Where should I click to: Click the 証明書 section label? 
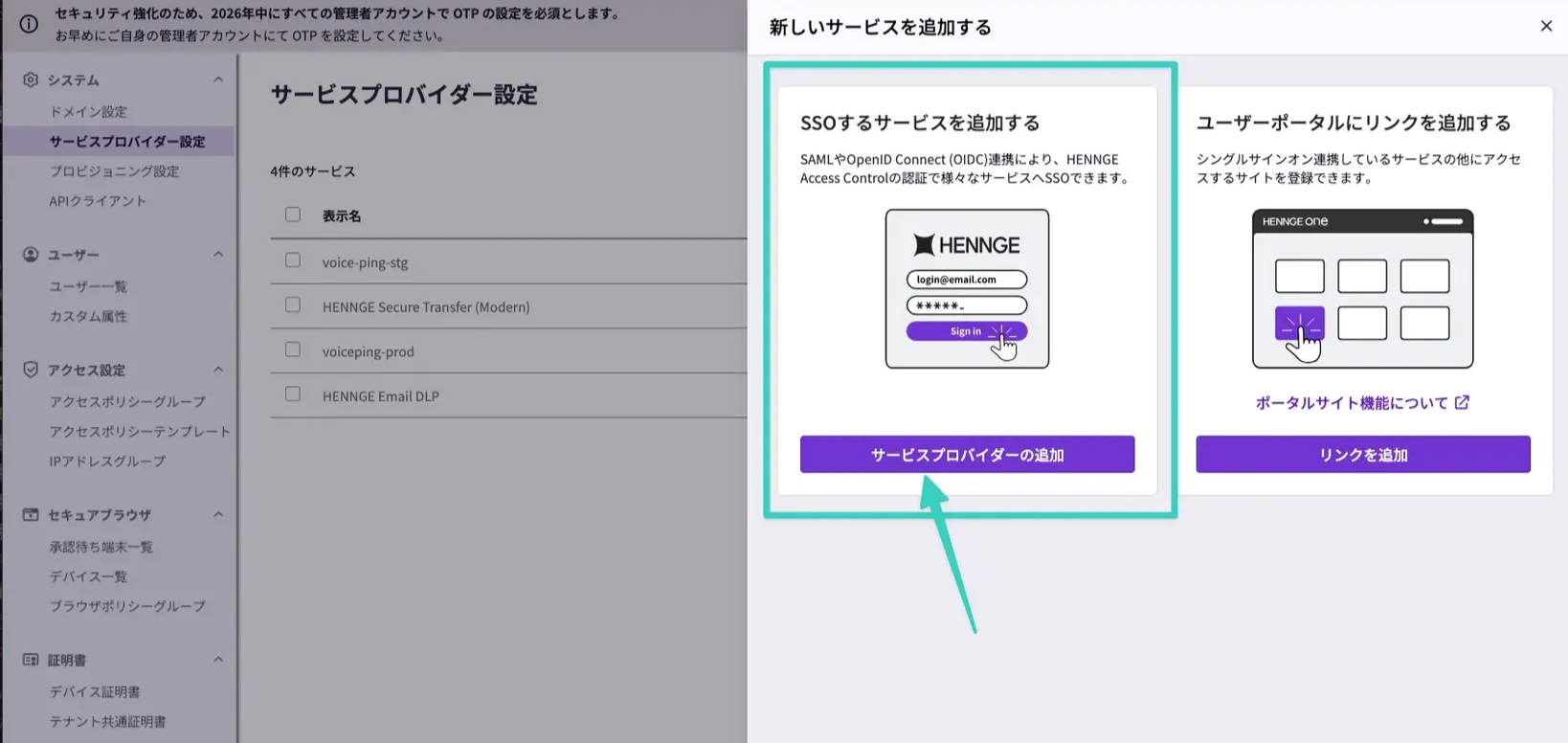[x=67, y=661]
